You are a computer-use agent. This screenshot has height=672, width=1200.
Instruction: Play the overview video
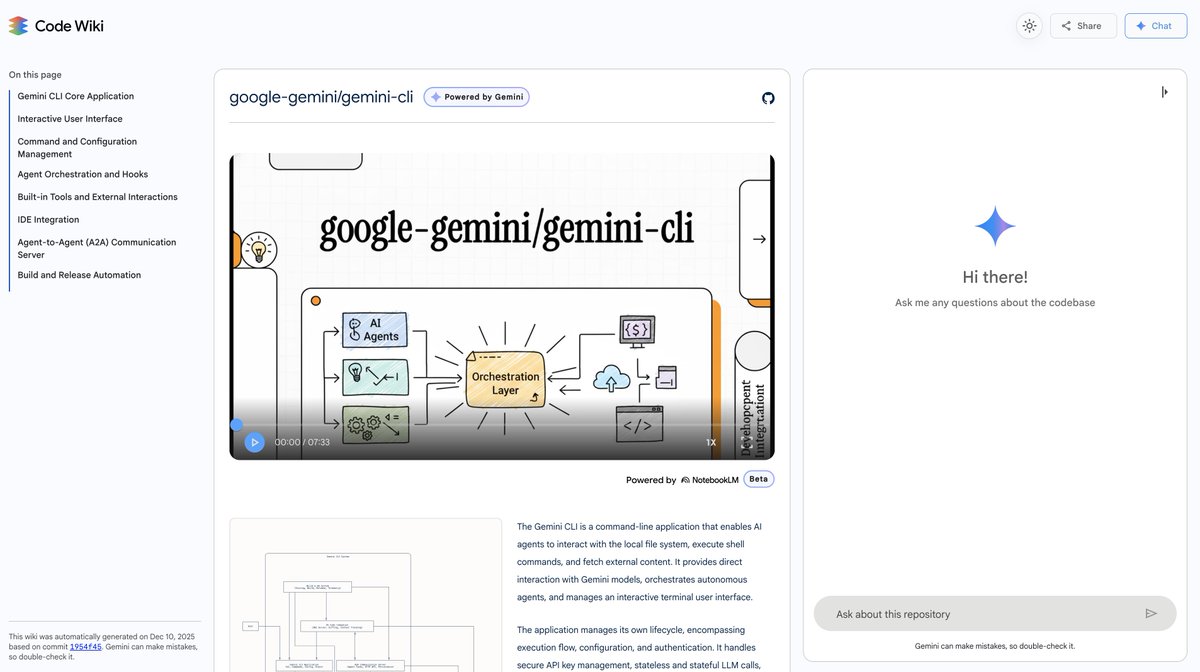pyautogui.click(x=255, y=442)
